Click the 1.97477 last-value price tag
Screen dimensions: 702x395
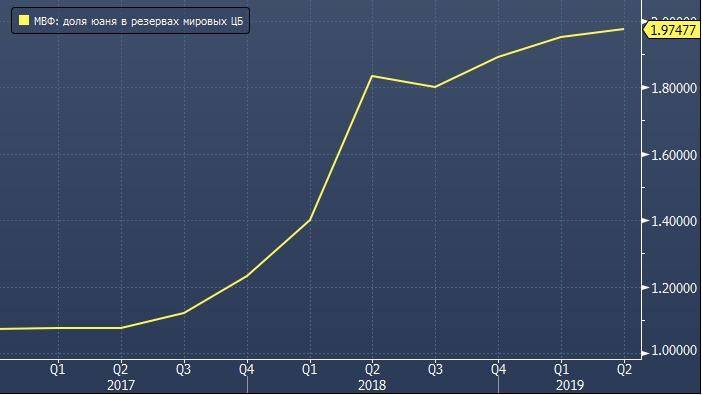click(x=671, y=30)
